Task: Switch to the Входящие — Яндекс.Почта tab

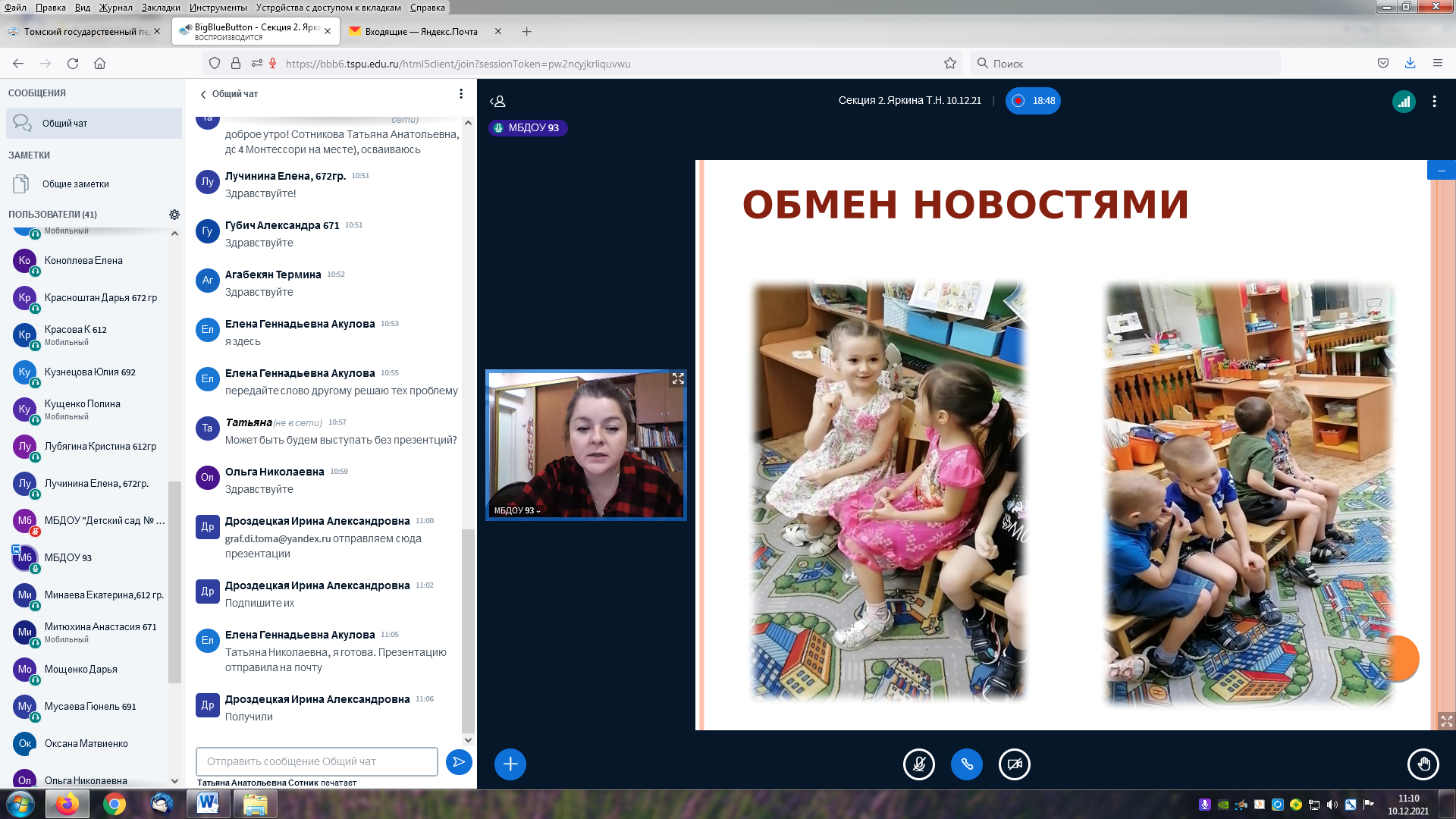Action: pyautogui.click(x=421, y=32)
